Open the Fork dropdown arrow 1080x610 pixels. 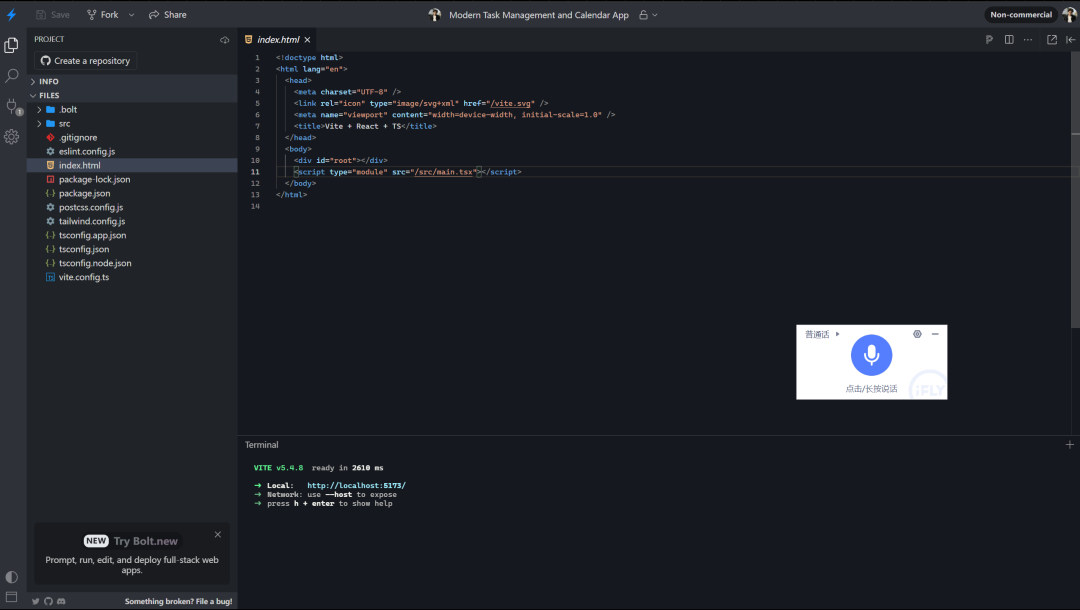pyautogui.click(x=132, y=14)
